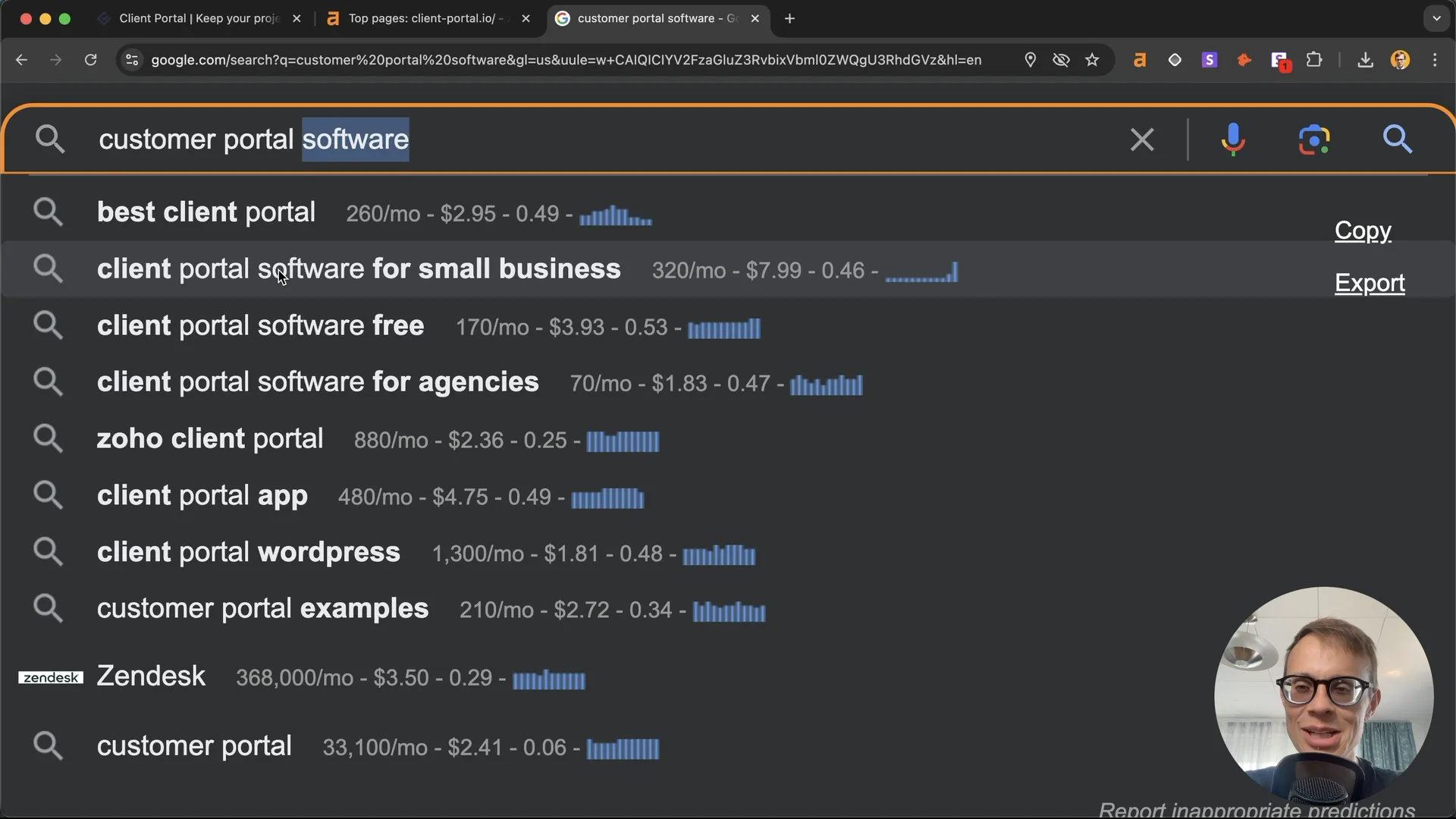Click the crossed-out eye icon in address bar
The image size is (1456, 819).
[1061, 60]
